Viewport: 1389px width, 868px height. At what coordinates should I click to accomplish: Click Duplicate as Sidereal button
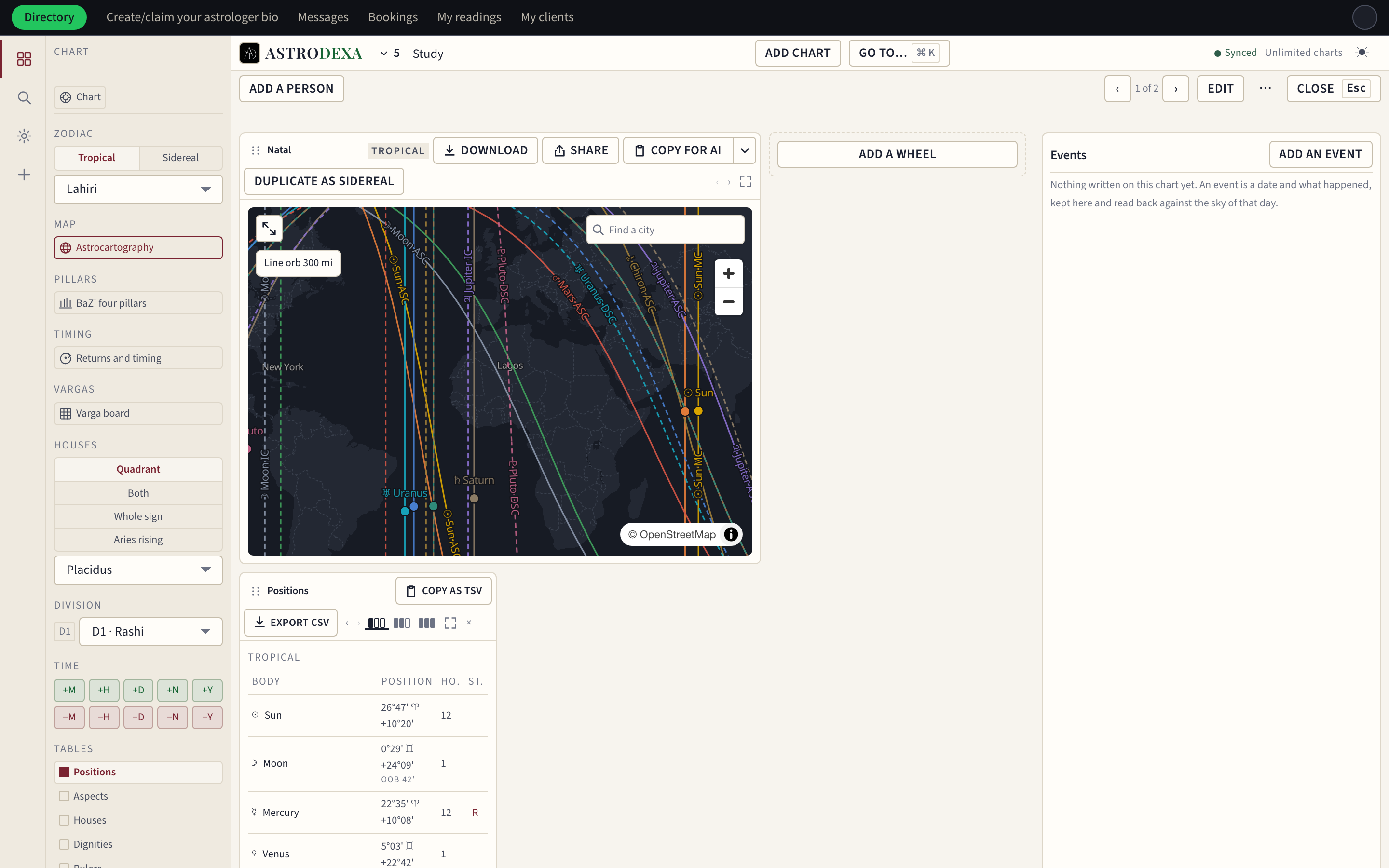[324, 181]
